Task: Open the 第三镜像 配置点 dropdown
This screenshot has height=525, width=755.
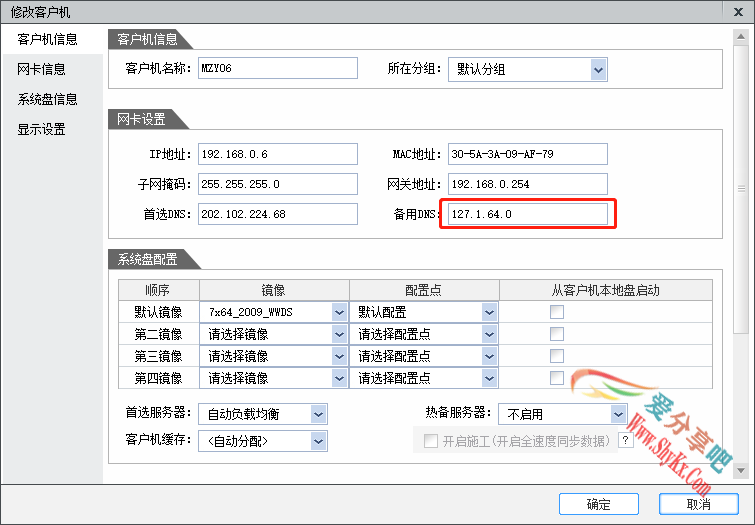Action: [424, 356]
